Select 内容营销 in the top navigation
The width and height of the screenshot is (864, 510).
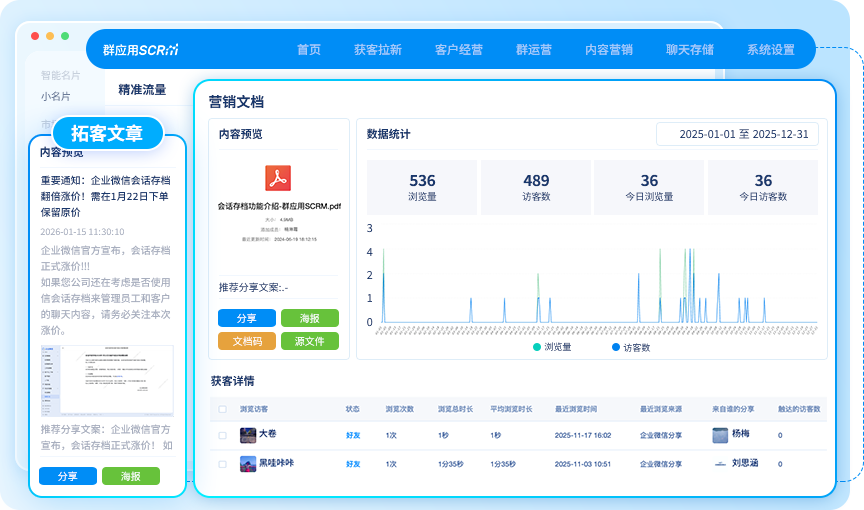point(608,50)
